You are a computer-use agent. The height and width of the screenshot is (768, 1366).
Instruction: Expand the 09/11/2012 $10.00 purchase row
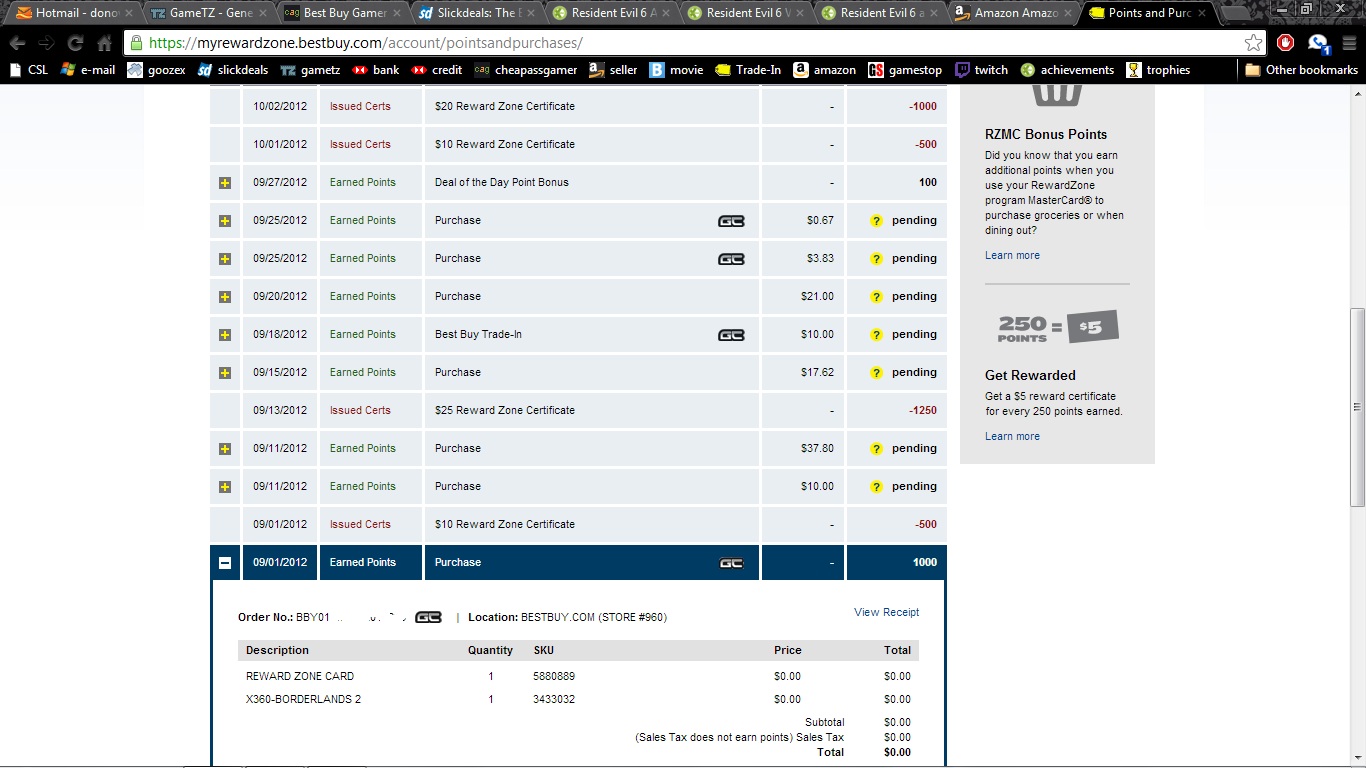(225, 487)
